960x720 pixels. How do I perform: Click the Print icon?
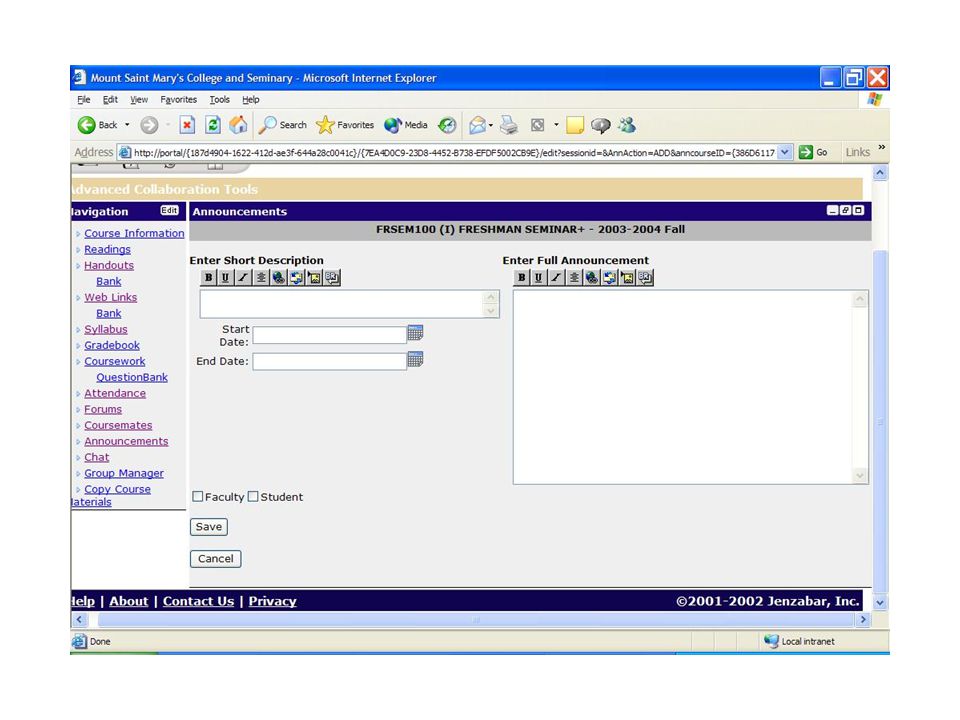point(509,125)
